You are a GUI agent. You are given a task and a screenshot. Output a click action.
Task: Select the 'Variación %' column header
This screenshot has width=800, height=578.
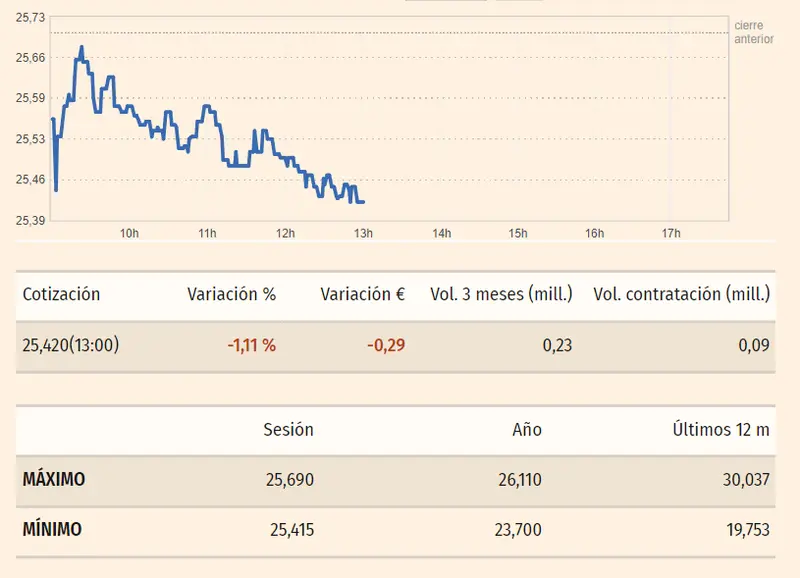coord(232,295)
